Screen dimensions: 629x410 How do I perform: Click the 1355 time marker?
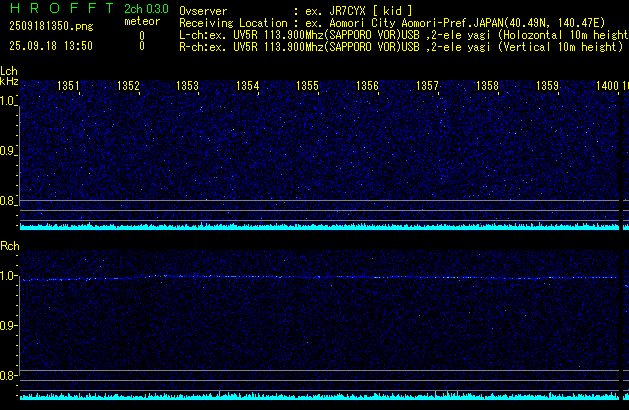click(307, 87)
